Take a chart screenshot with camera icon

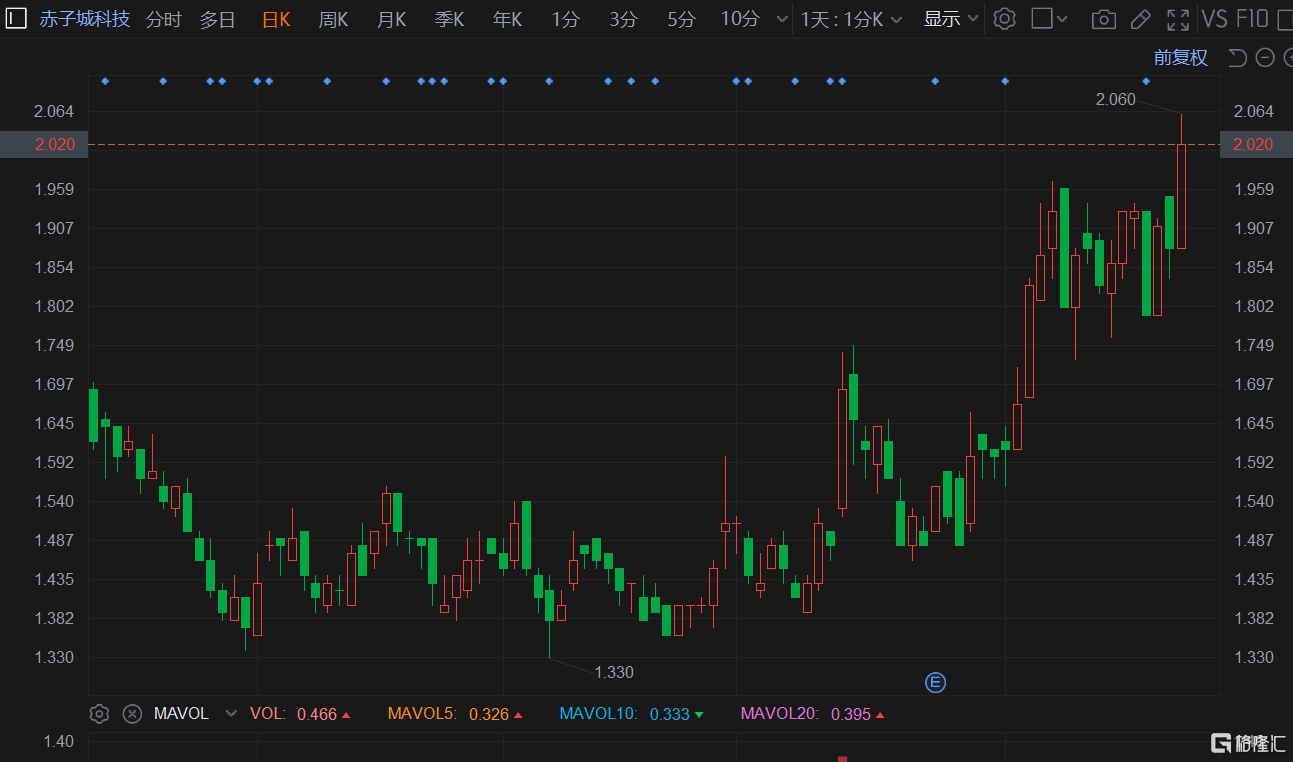[x=1103, y=18]
